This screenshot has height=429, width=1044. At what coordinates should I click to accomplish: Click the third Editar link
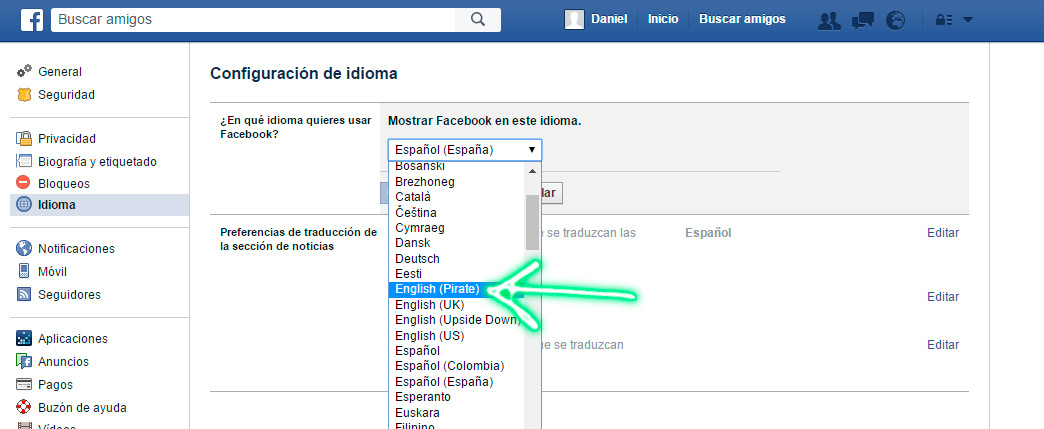pos(943,345)
